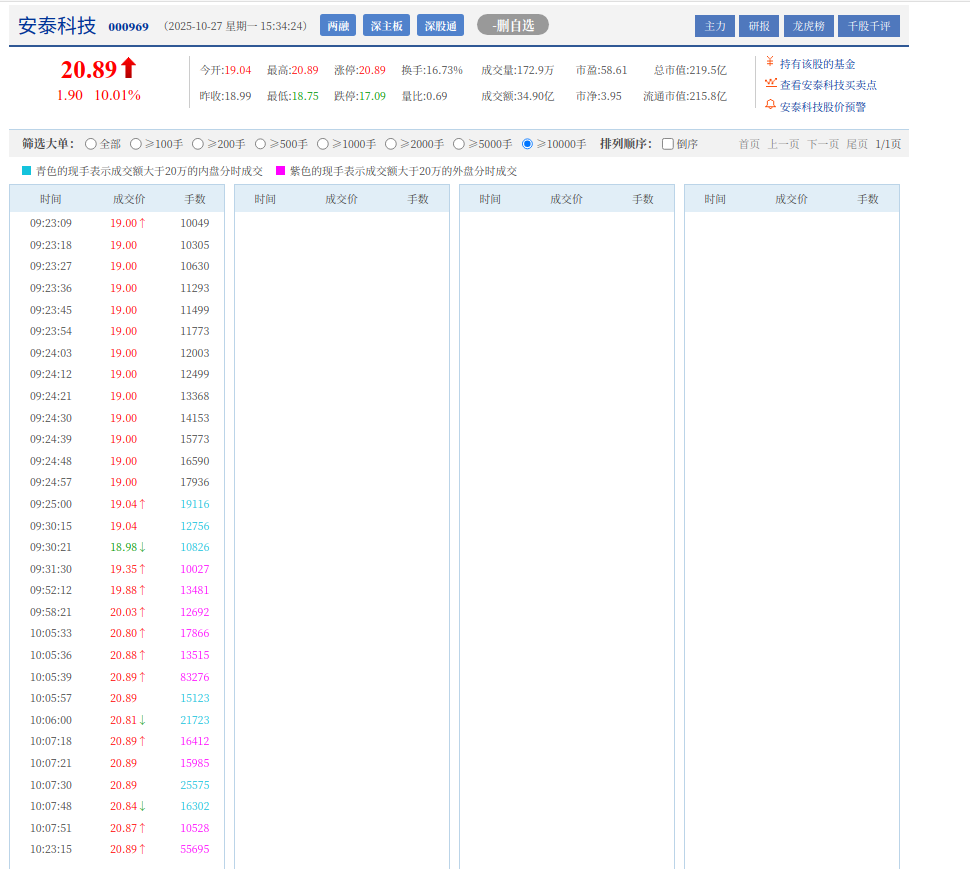Click the 安泰科技 stock name
Image resolution: width=970 pixels, height=869 pixels.
(57, 26)
